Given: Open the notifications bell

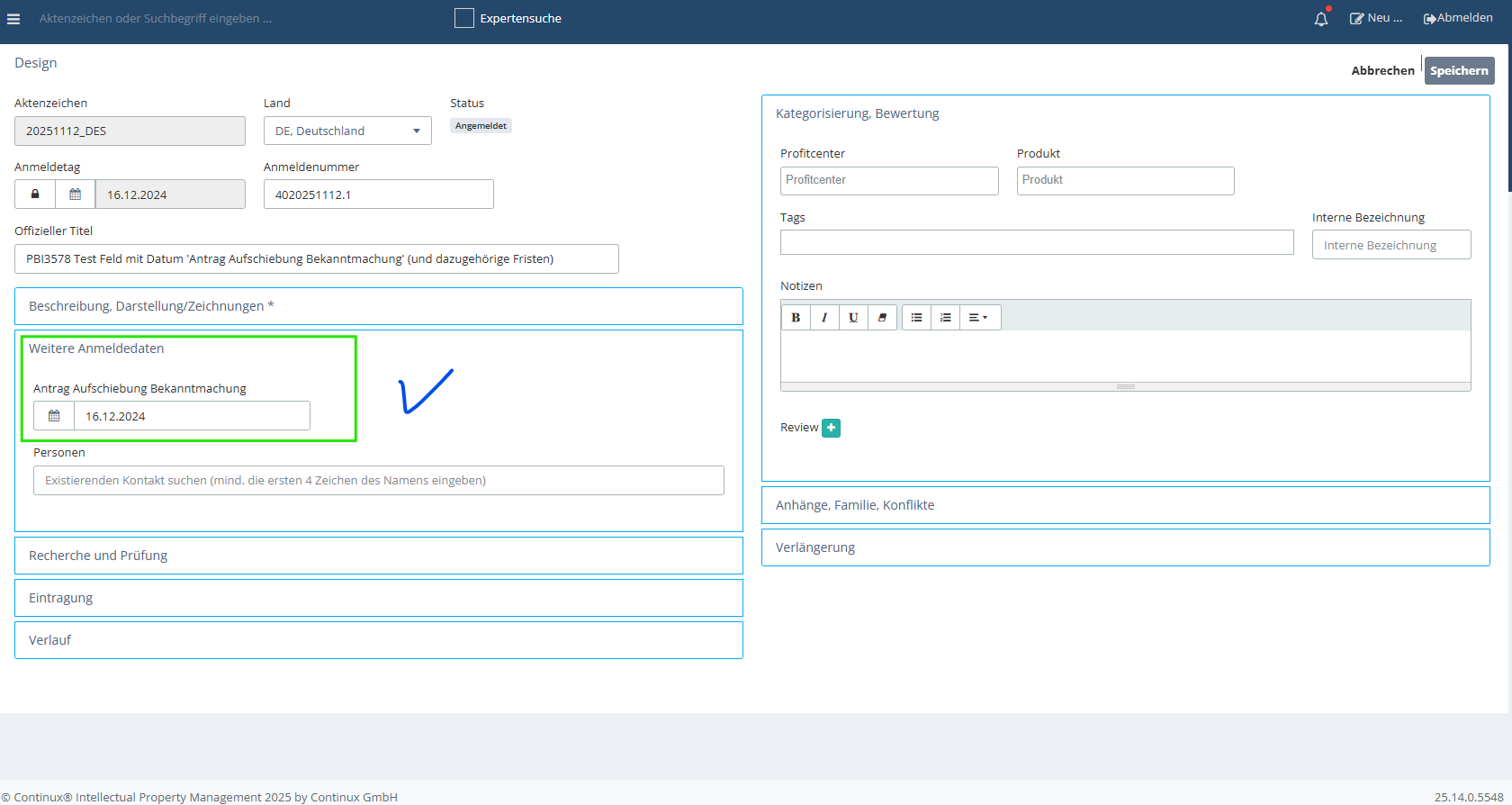Looking at the screenshot, I should (1321, 18).
